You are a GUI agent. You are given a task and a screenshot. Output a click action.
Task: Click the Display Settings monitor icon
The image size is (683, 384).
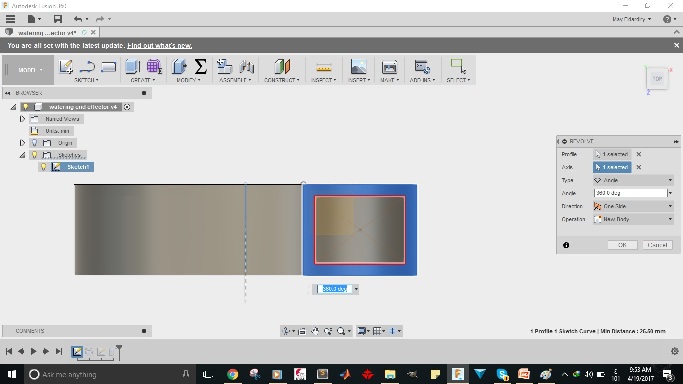coord(361,331)
